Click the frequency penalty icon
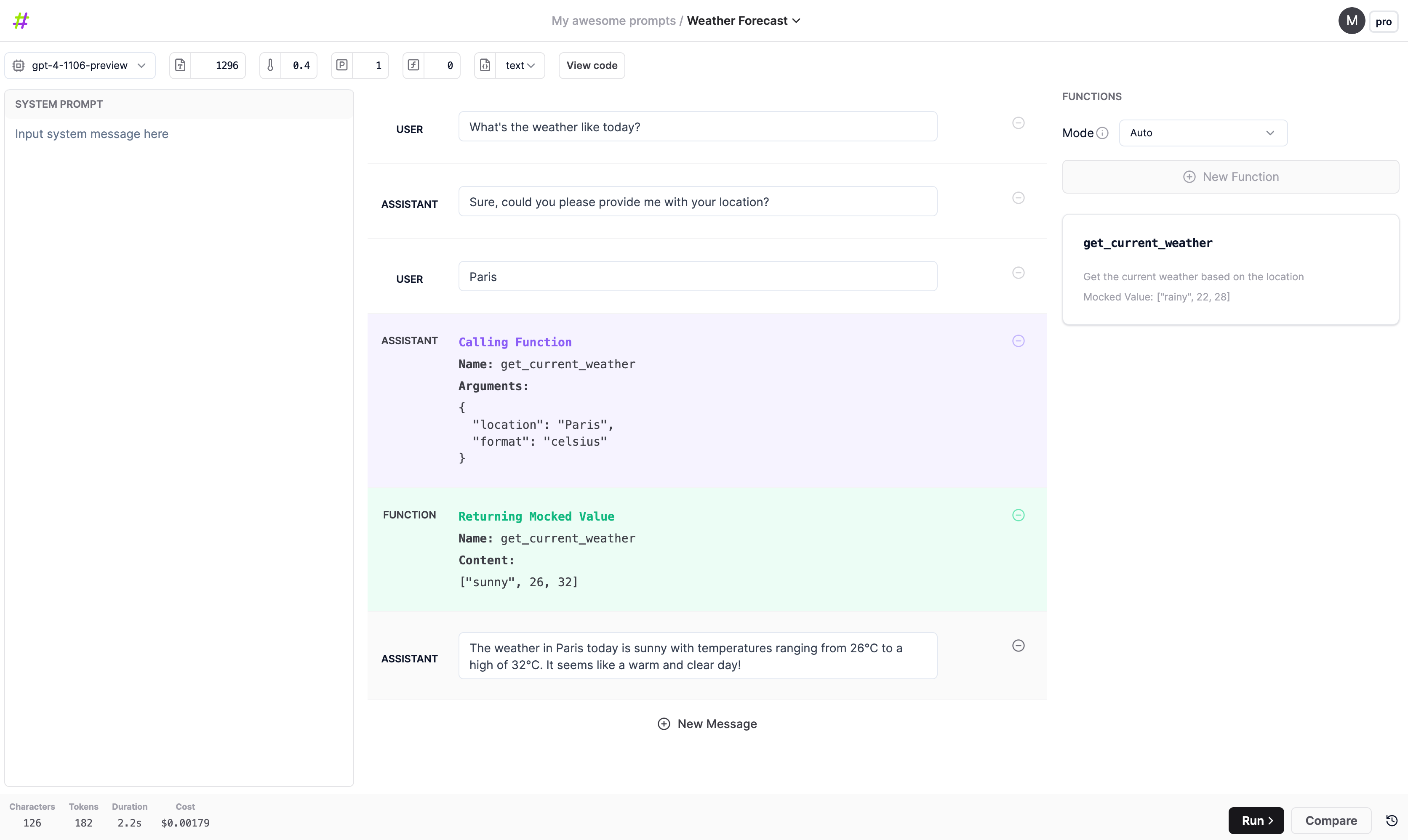Screen dimensions: 1408x840 pyautogui.click(x=413, y=65)
